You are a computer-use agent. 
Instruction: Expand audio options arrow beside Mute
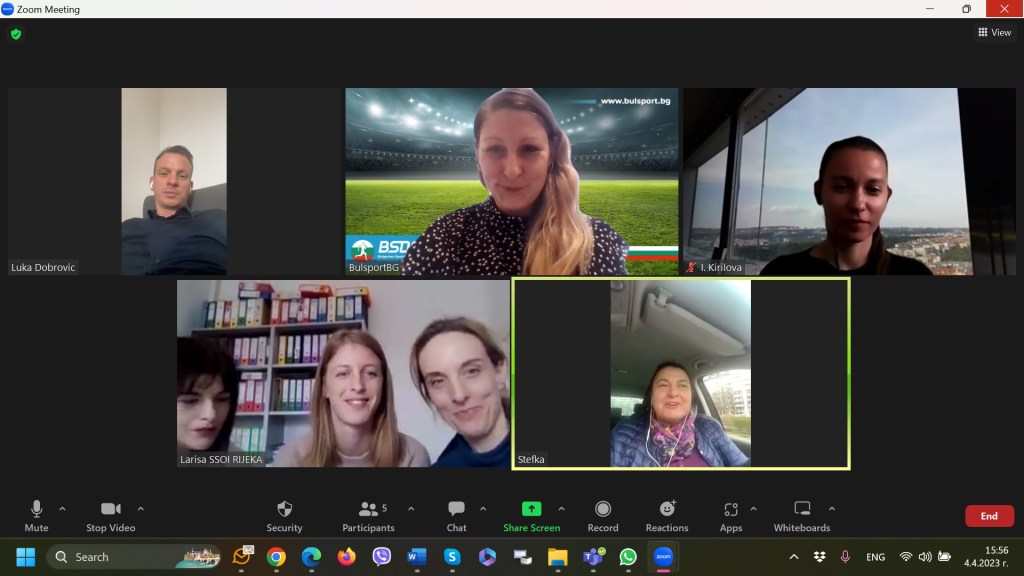62,509
